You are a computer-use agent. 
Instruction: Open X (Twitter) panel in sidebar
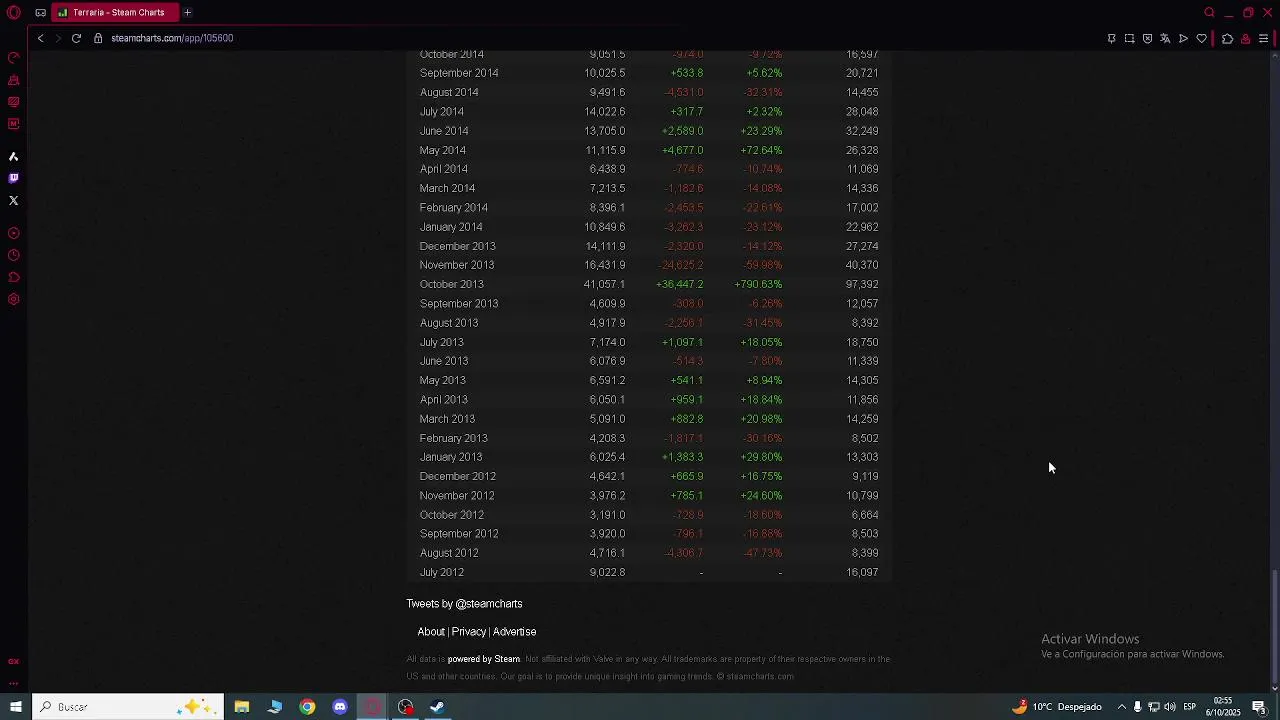click(14, 201)
